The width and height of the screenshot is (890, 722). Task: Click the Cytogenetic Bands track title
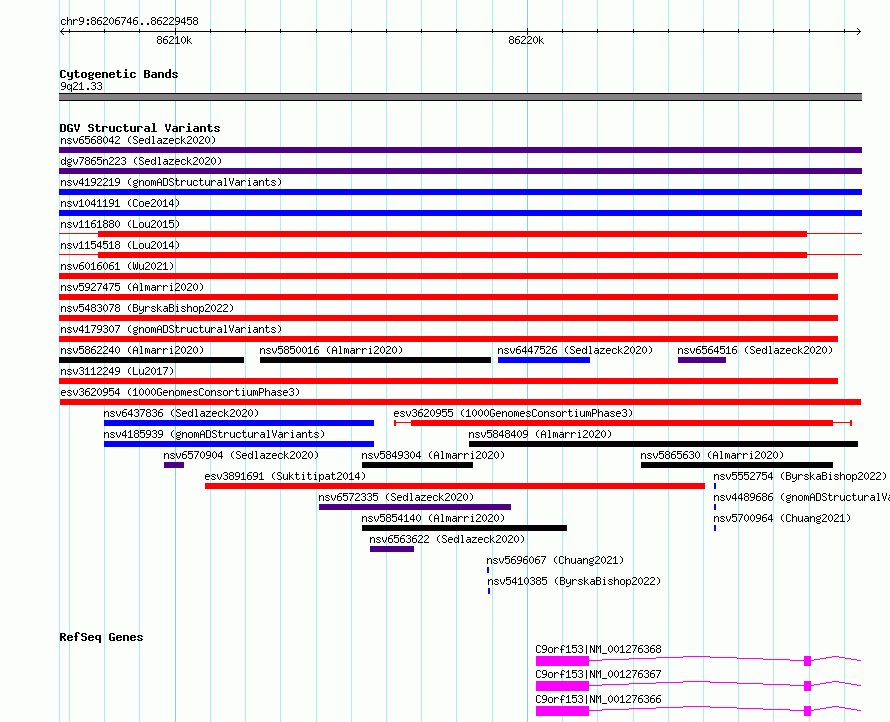[119, 74]
